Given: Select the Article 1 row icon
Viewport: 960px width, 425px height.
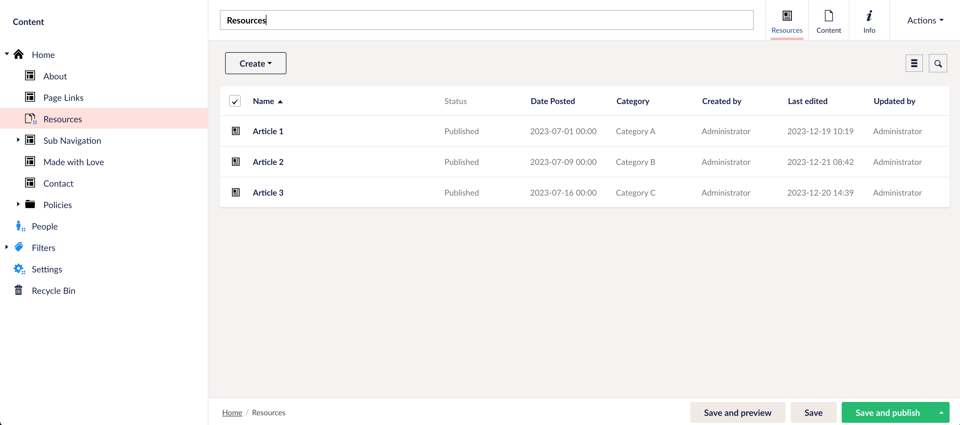Looking at the screenshot, I should [x=236, y=131].
